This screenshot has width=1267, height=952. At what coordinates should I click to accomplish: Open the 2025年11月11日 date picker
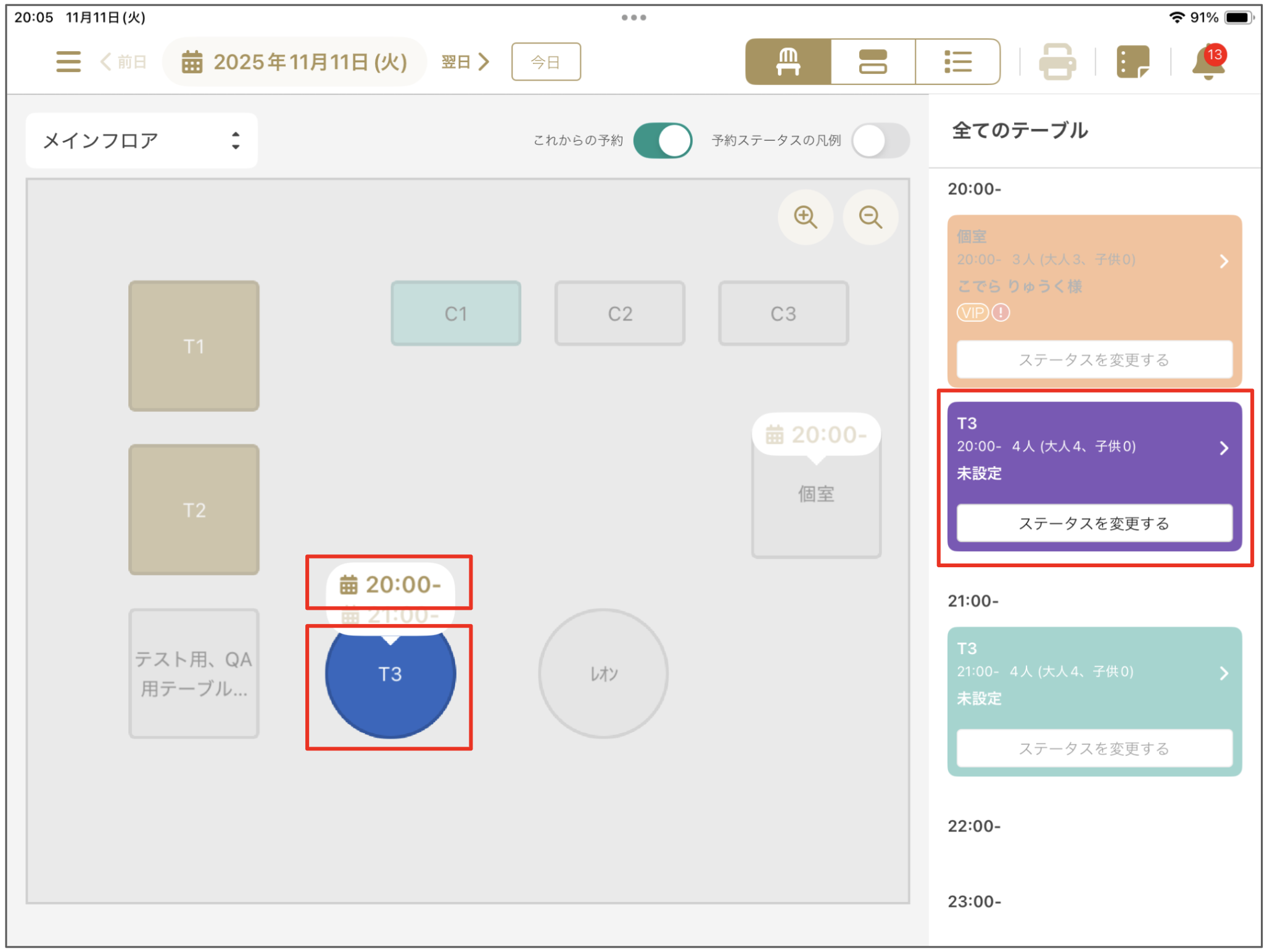point(294,62)
